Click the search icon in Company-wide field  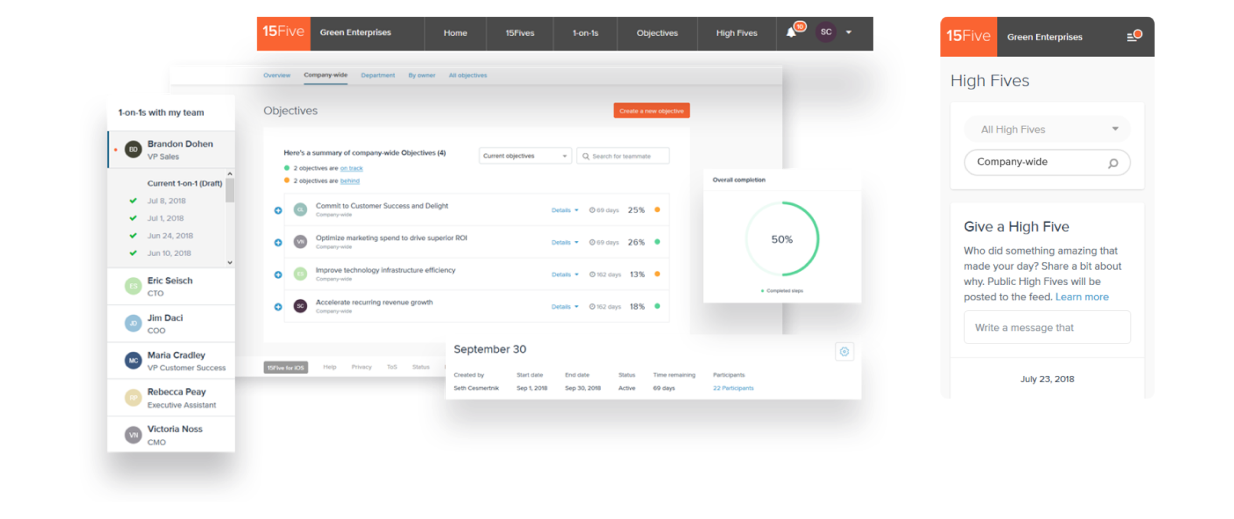[1113, 163]
